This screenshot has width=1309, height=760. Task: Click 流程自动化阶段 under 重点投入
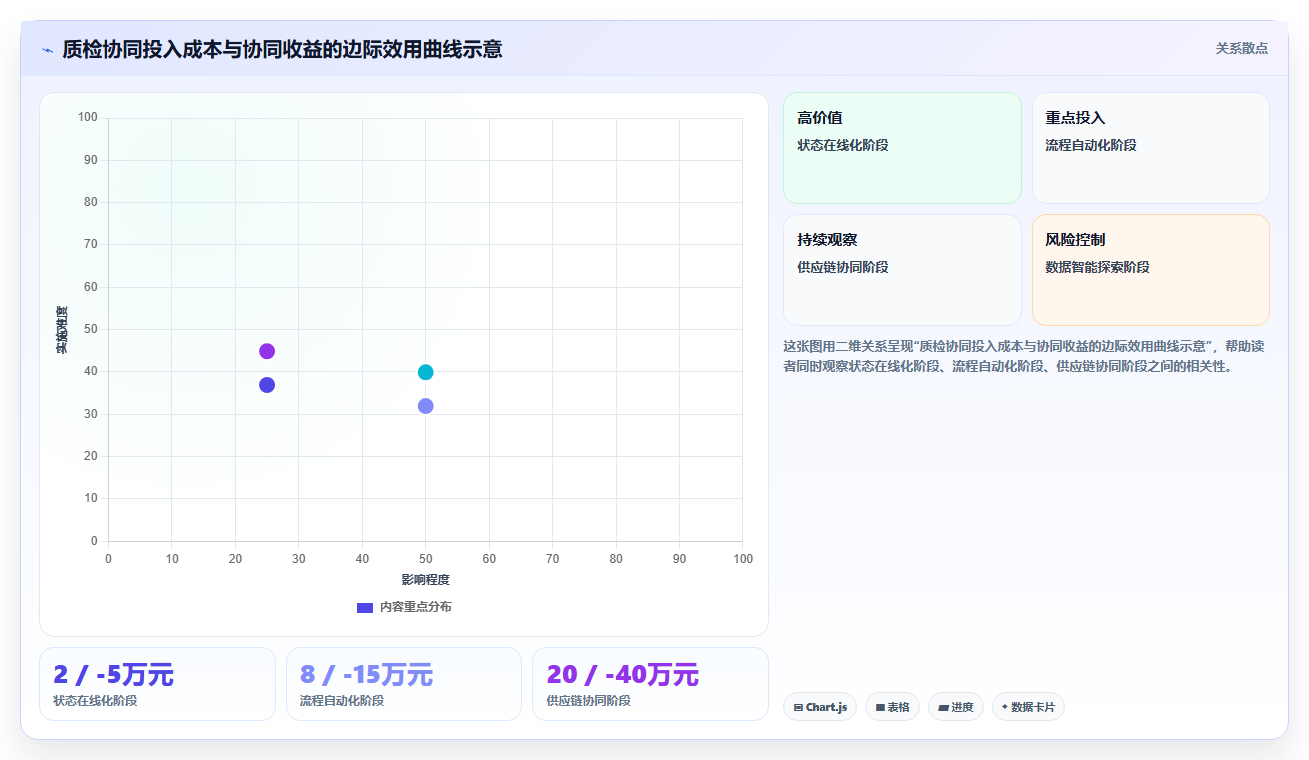tap(1091, 145)
